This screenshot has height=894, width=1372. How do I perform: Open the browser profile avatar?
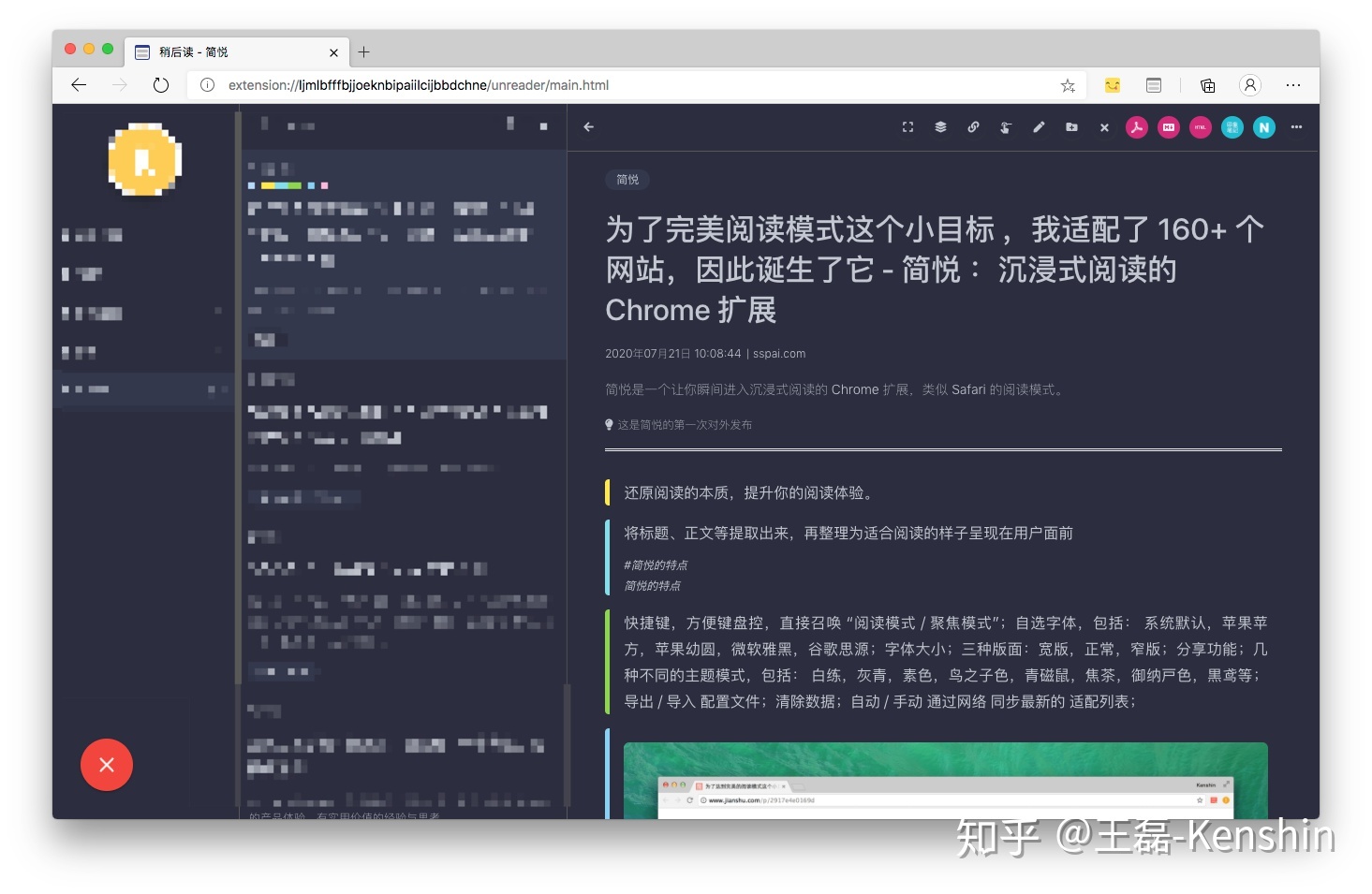(x=1250, y=85)
